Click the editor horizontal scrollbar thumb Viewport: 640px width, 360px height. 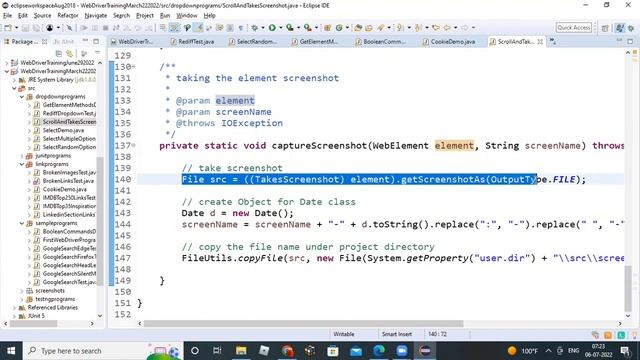tap(303, 324)
